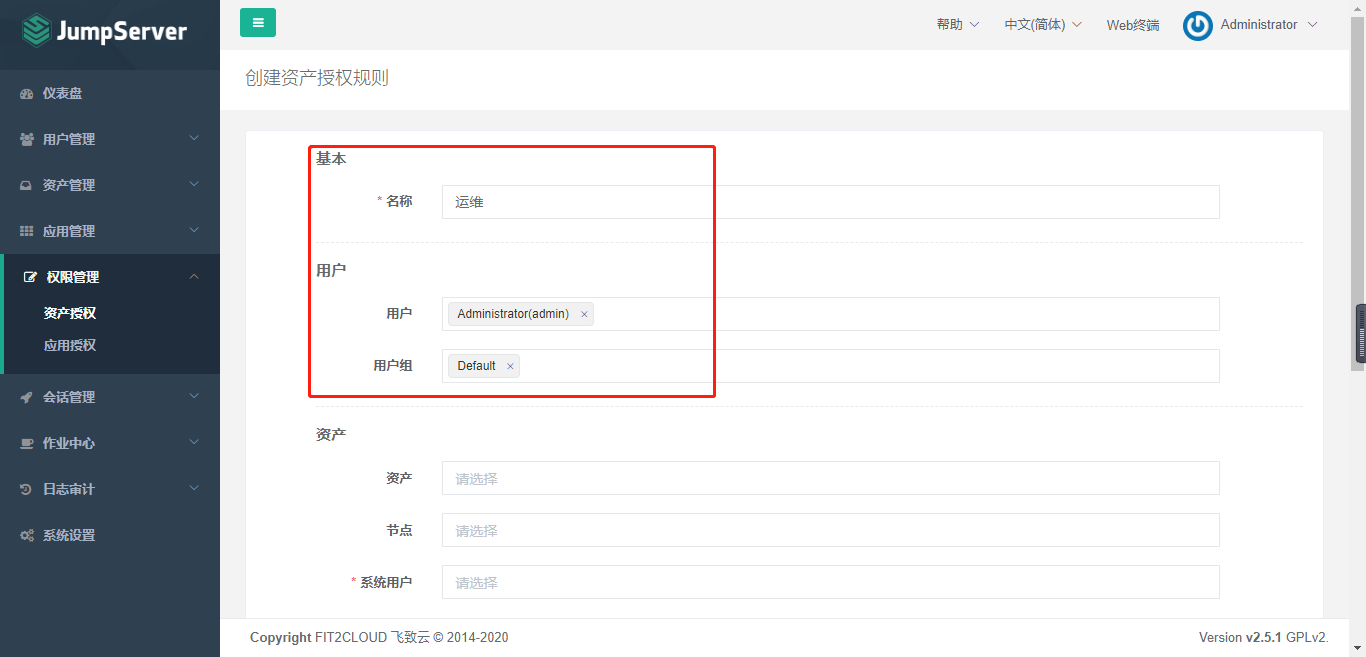Open the 会话管理 sidebar menu
The image size is (1366, 657).
[110, 398]
